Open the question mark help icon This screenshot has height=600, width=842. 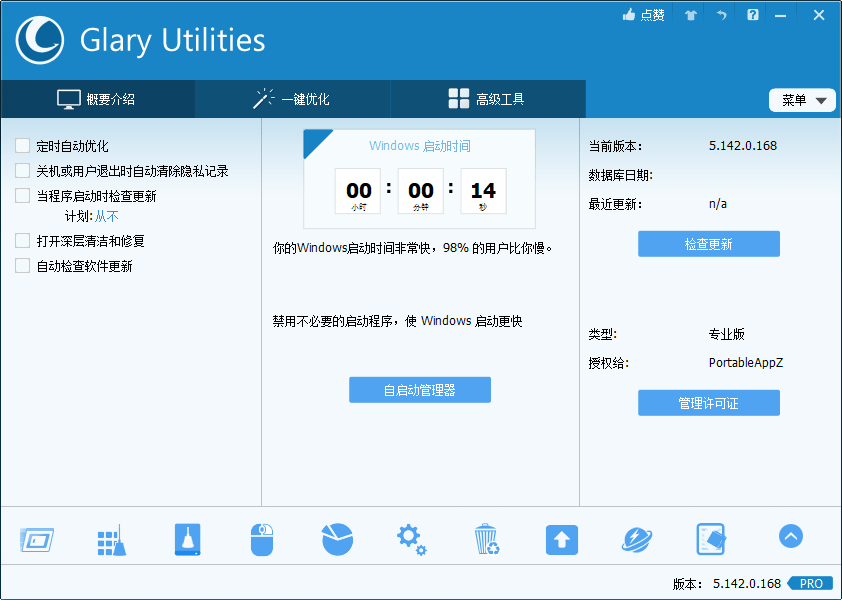[x=752, y=15]
